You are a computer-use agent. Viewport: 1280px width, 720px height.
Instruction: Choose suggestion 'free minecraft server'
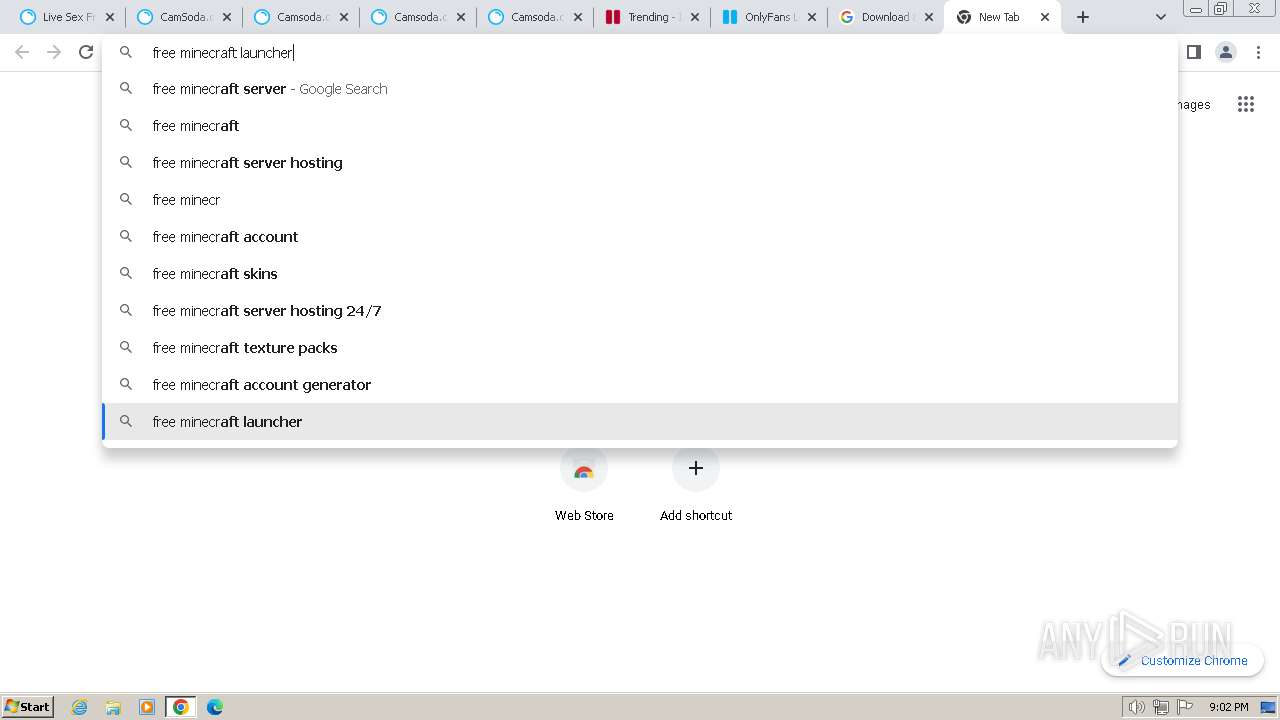pos(640,89)
